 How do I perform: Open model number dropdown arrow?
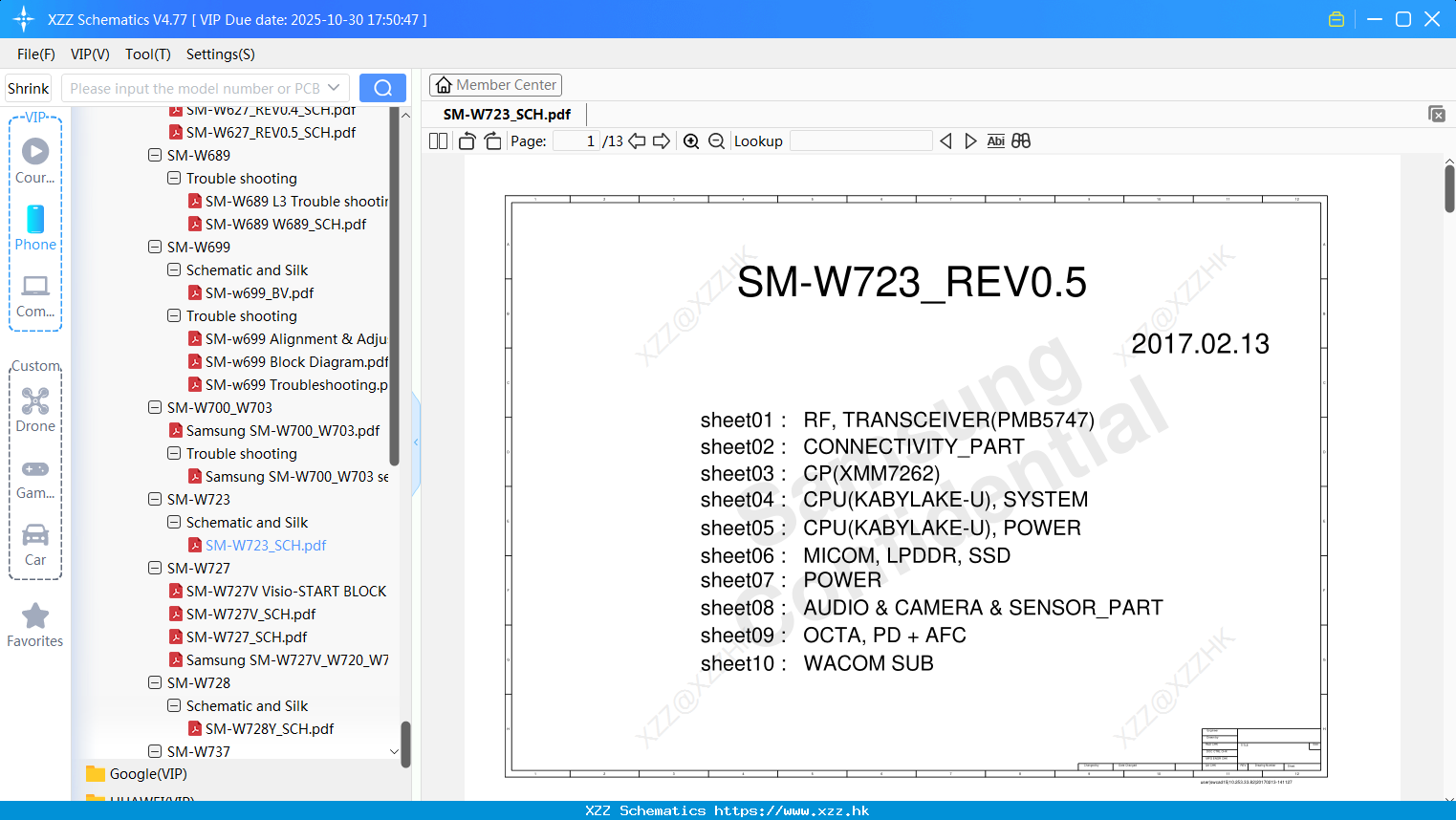(x=334, y=88)
